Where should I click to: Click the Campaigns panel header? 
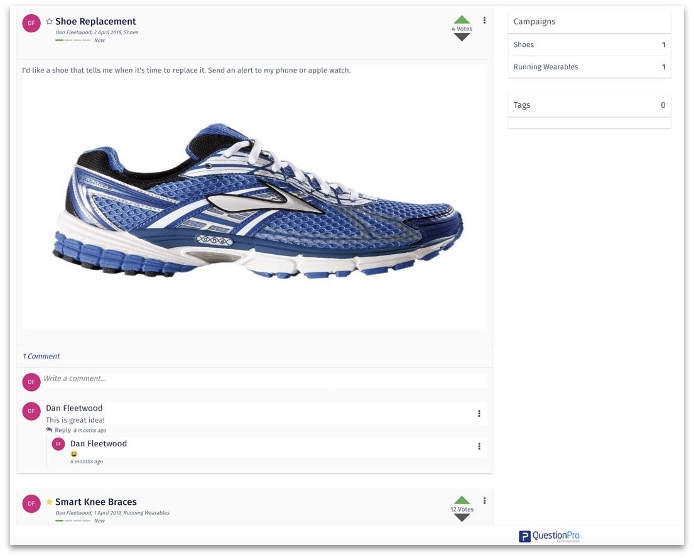[590, 22]
